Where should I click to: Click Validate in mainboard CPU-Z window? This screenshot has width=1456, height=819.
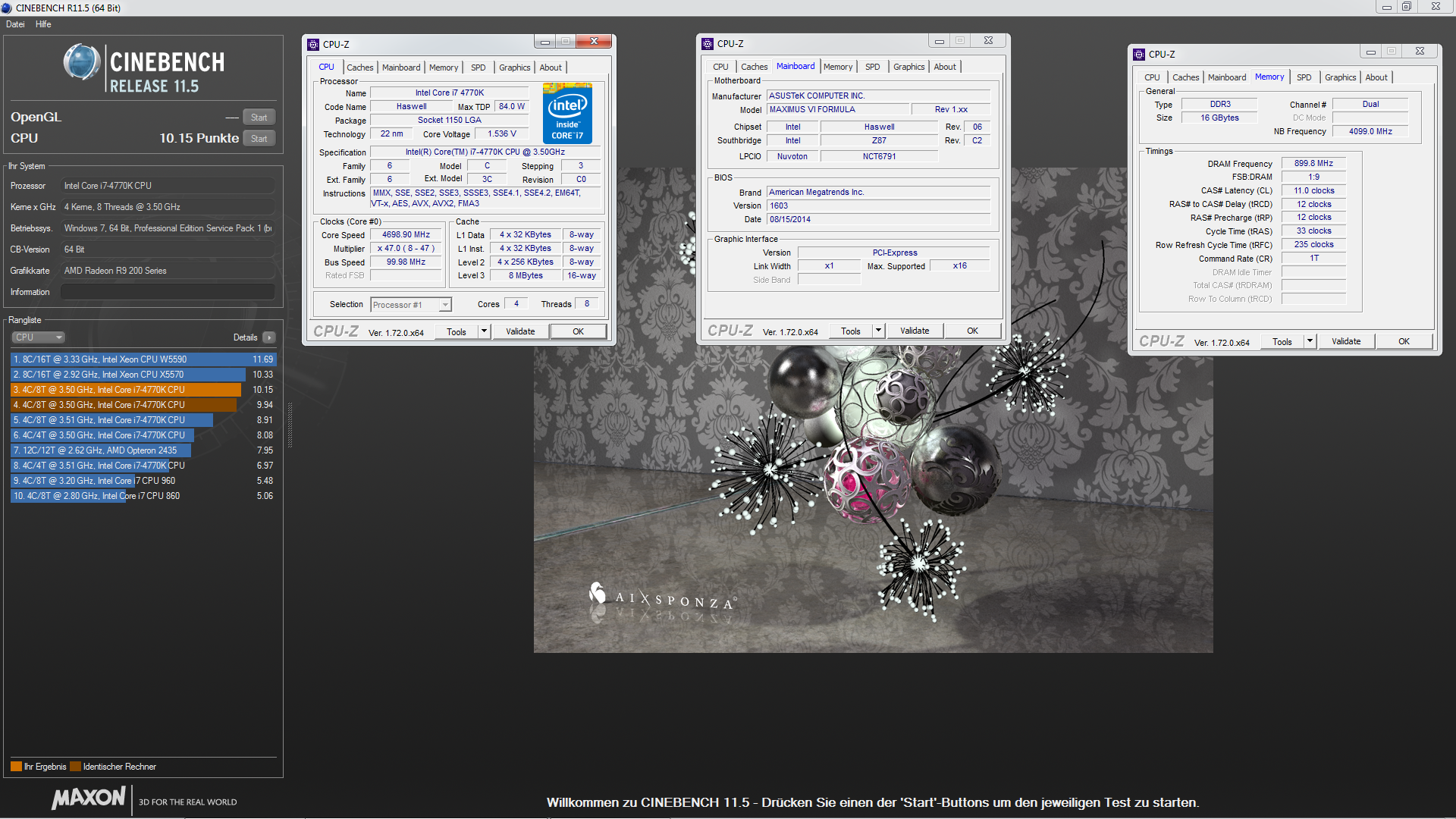tap(915, 331)
